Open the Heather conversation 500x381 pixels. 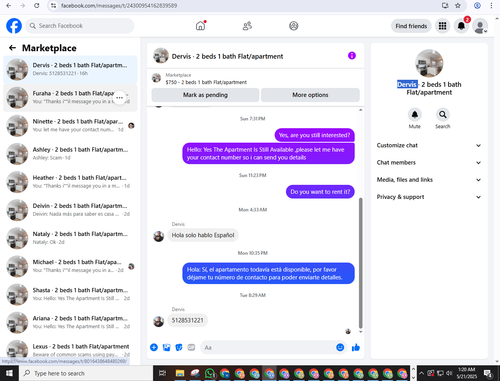tap(70, 182)
